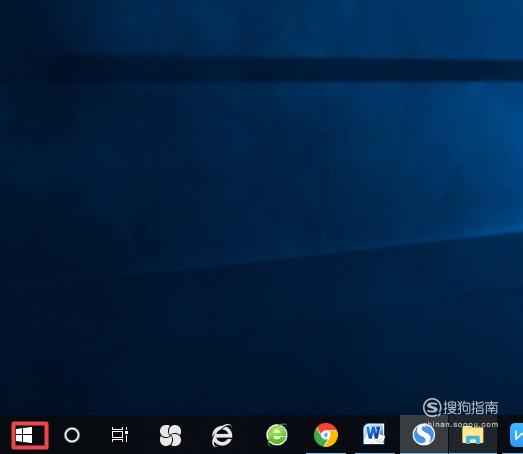Screen dimensions: 523x454
Task: Launch Google Chrome from the taskbar
Action: point(326,435)
